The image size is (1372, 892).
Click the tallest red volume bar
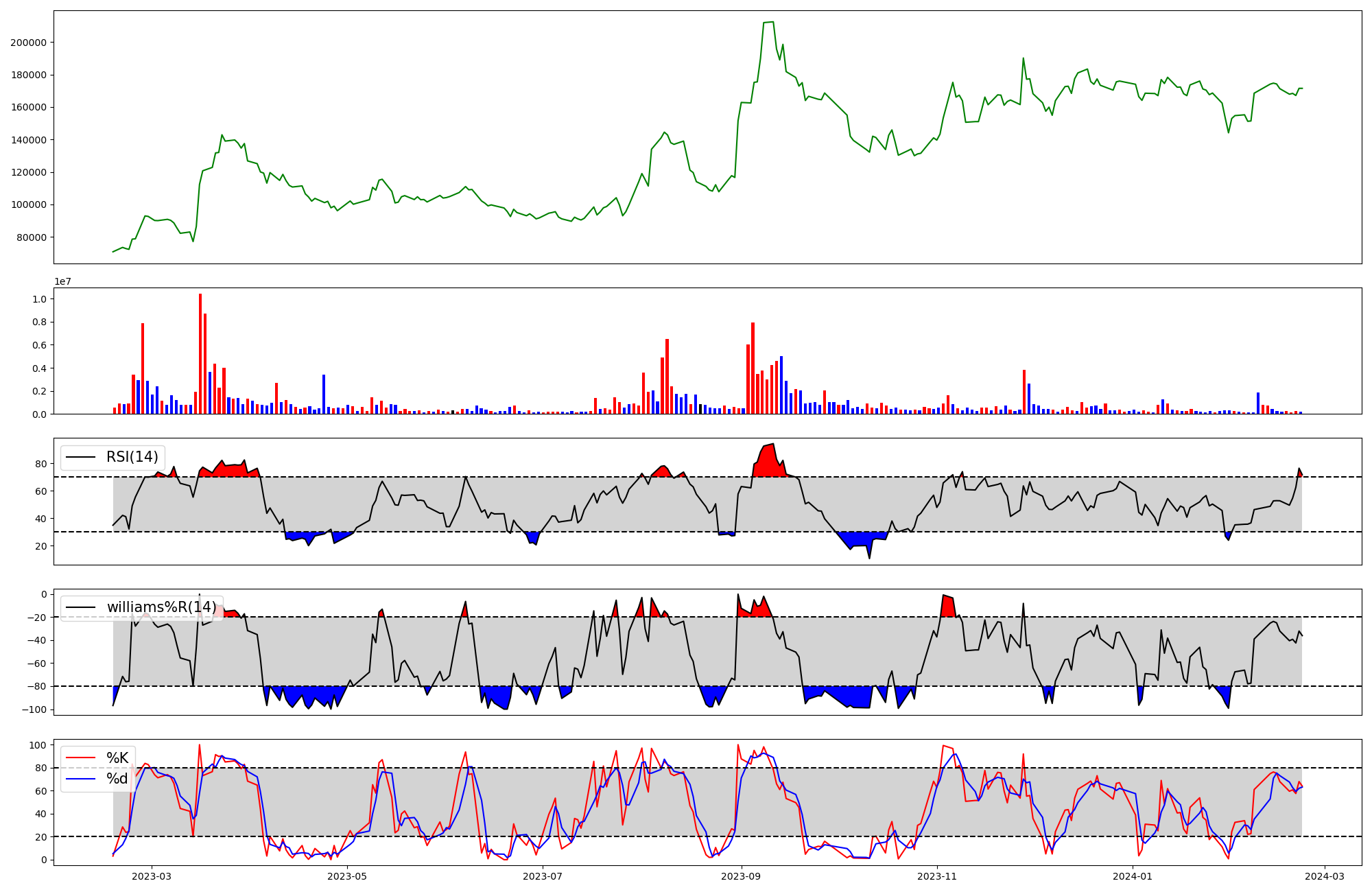[x=200, y=354]
